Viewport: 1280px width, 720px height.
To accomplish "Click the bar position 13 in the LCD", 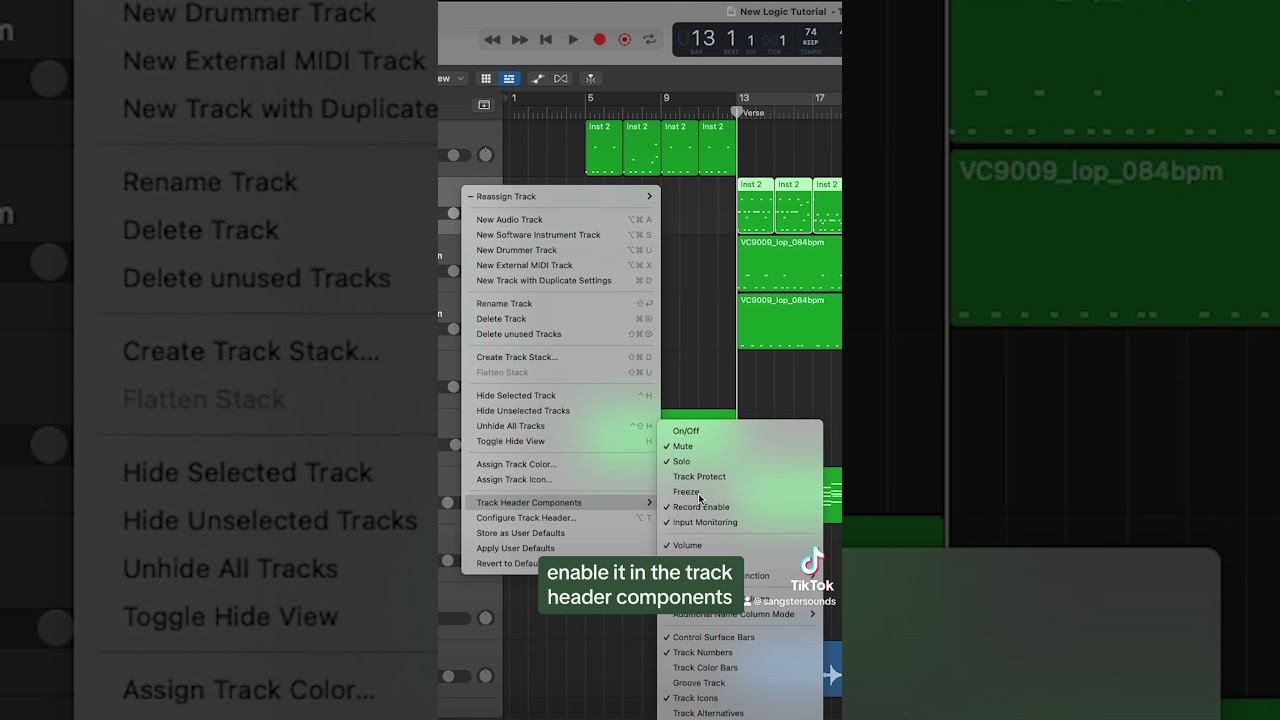I will tap(703, 39).
